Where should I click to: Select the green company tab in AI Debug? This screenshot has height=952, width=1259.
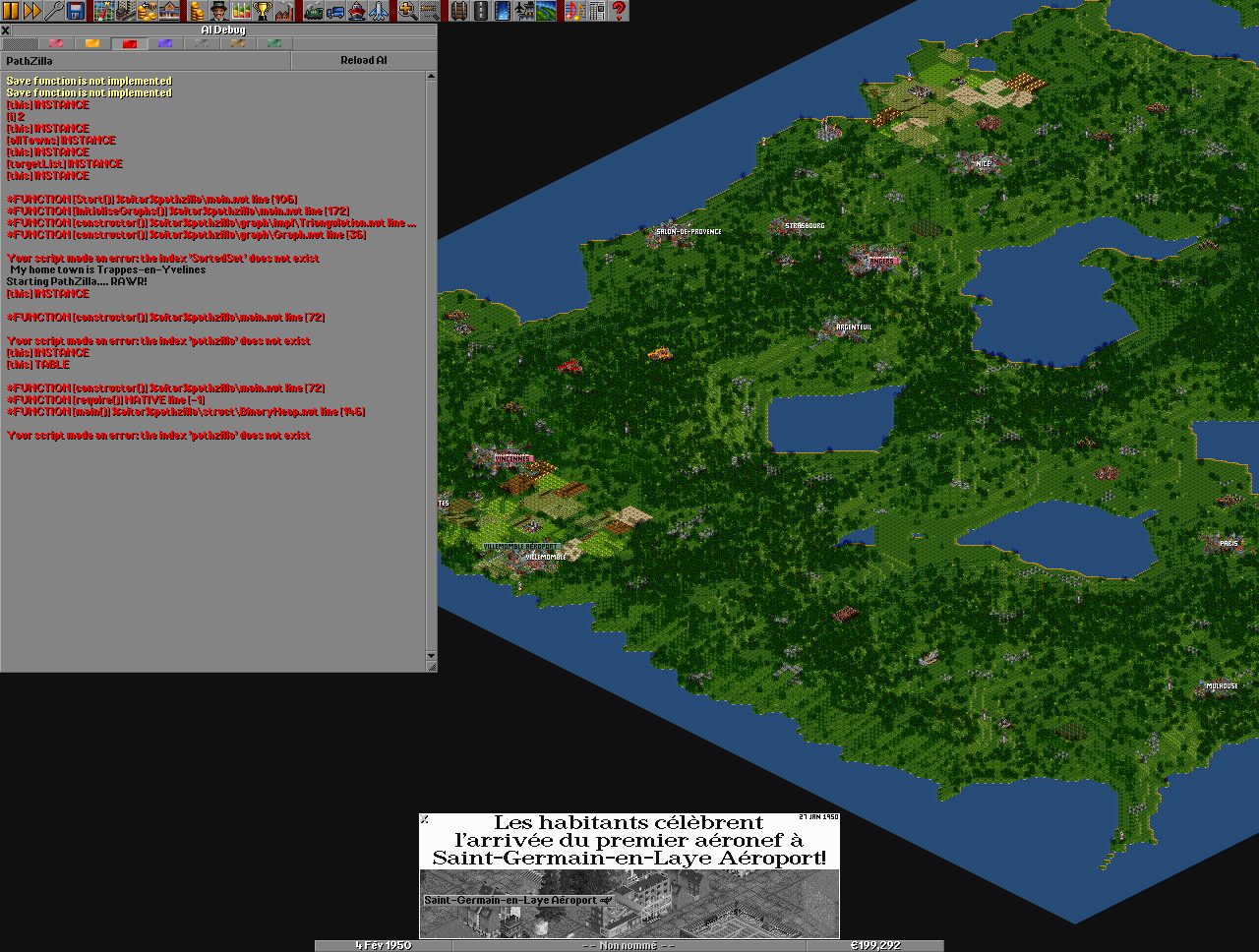point(274,43)
